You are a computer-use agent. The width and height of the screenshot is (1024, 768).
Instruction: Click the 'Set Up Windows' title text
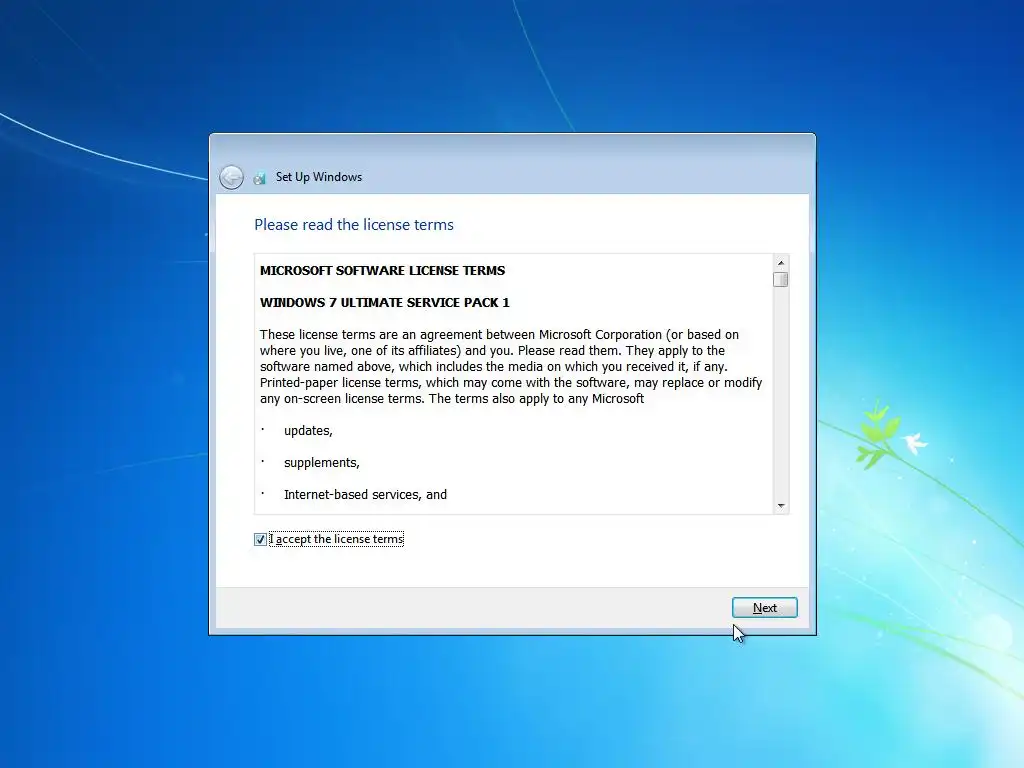pyautogui.click(x=319, y=177)
